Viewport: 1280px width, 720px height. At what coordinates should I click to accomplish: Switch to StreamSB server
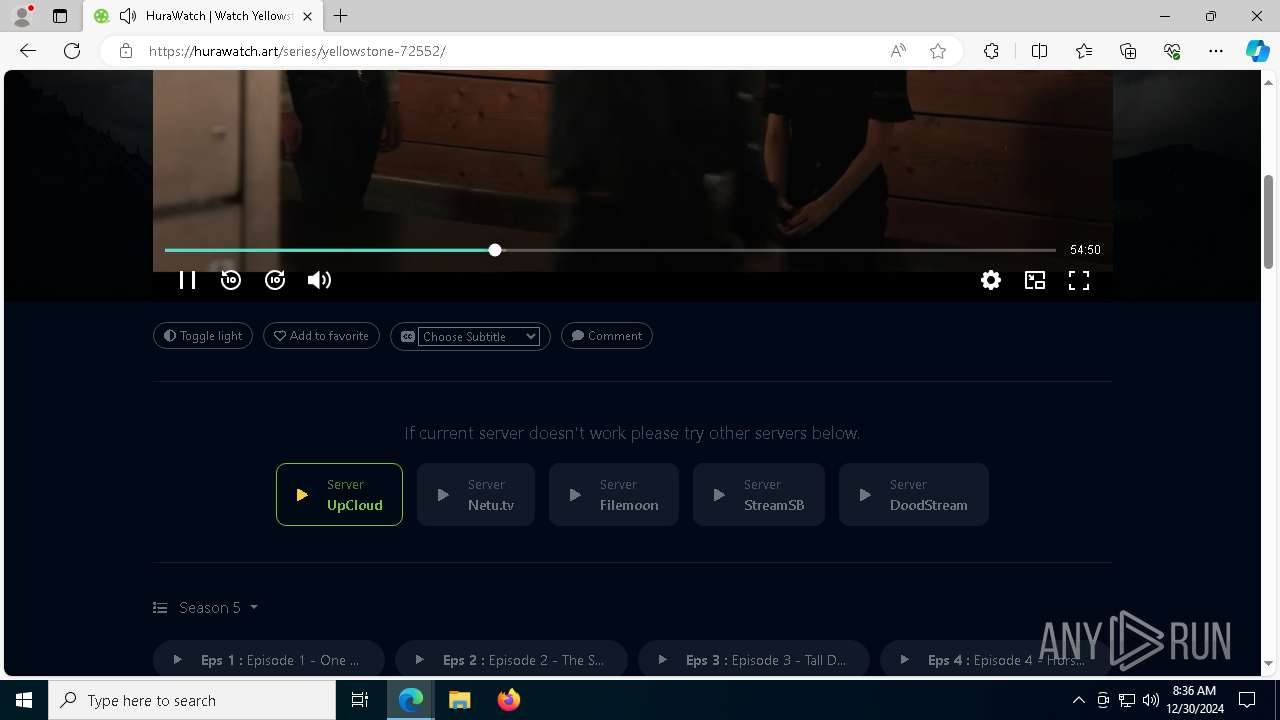coord(759,494)
